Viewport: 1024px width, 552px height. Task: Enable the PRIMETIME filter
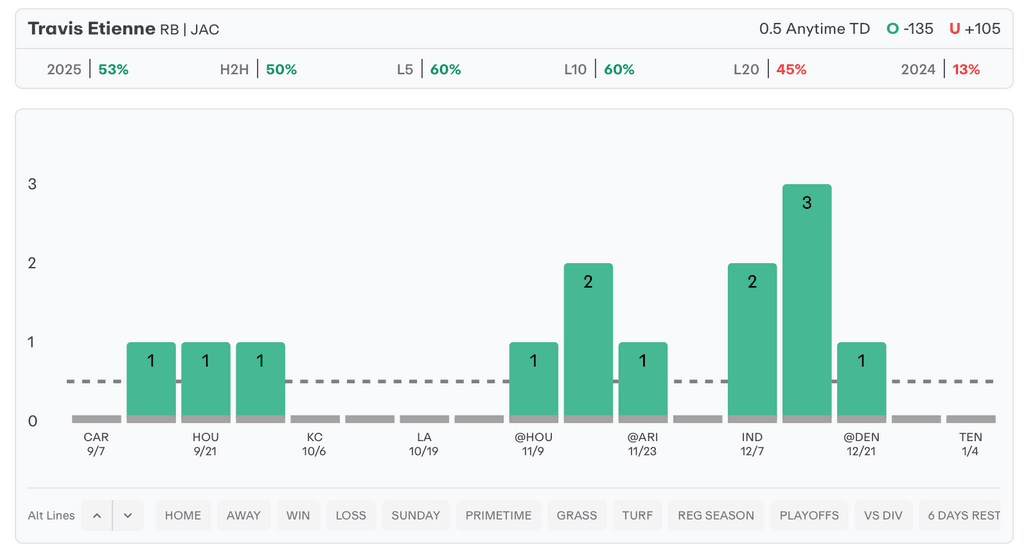tap(499, 516)
